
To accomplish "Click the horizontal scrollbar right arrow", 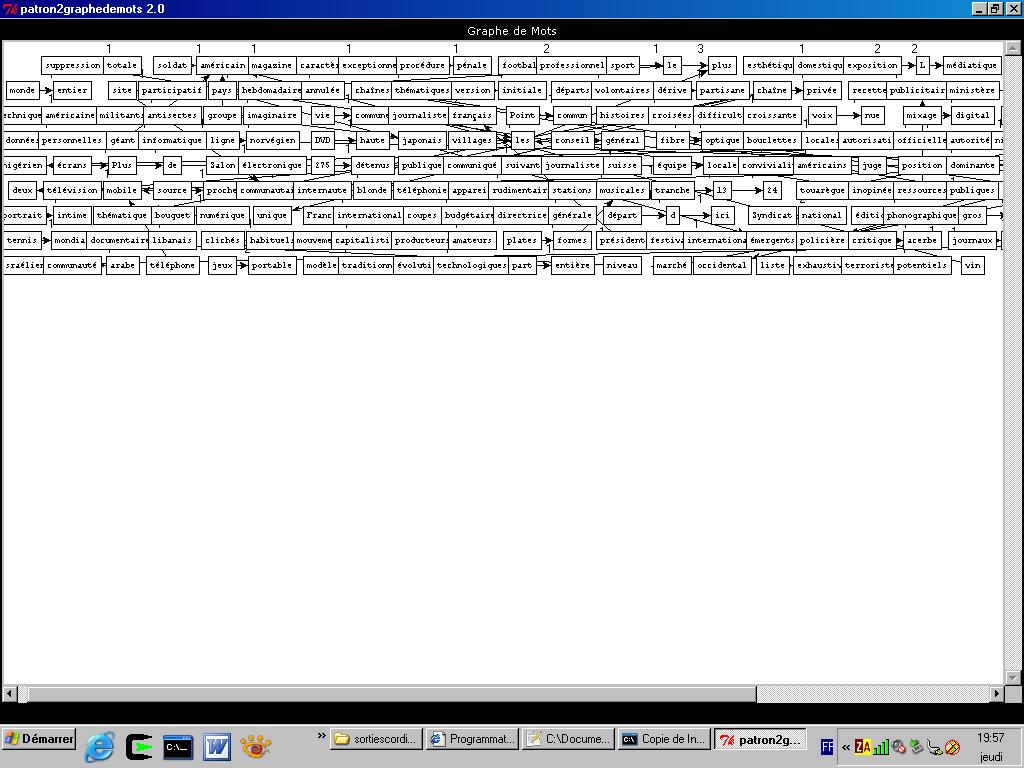I will coord(996,693).
